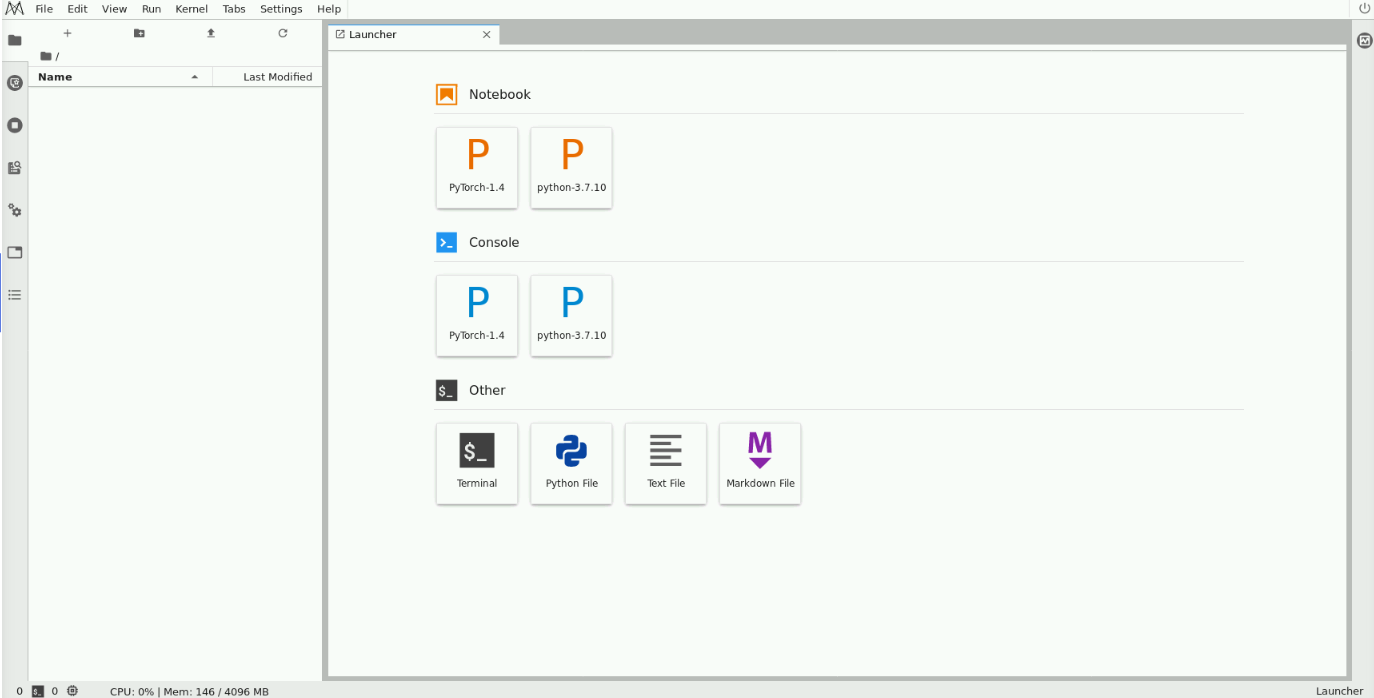Click the terminal count icon in the status bar

[x=38, y=691]
